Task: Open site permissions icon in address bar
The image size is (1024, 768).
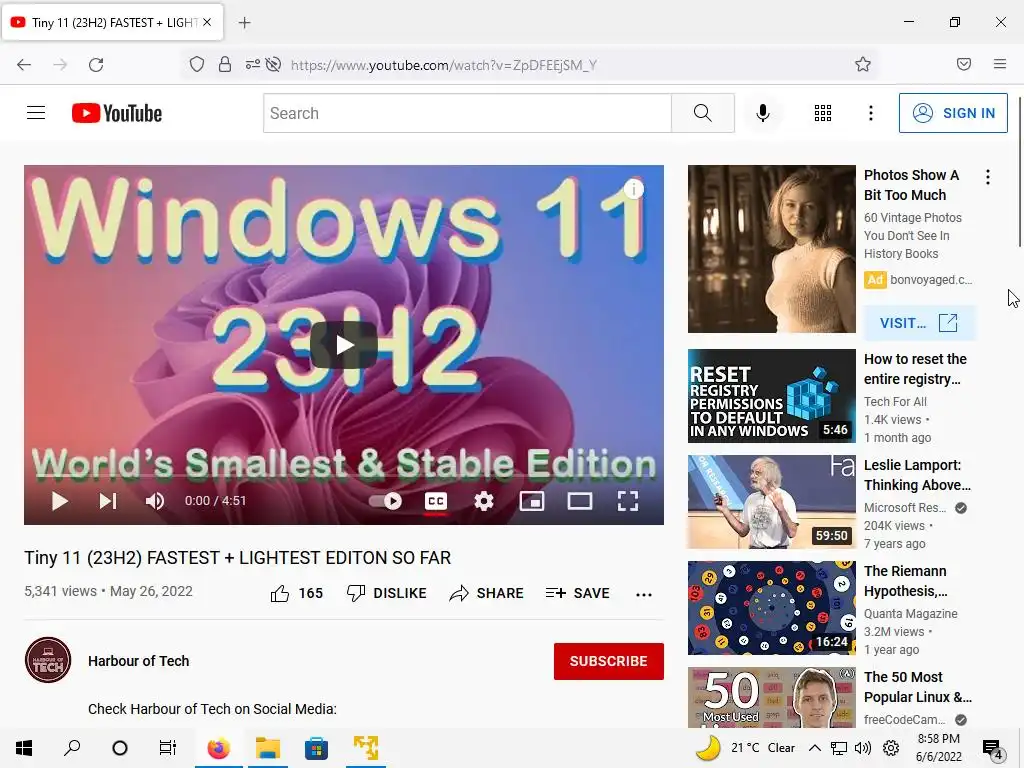Action: (x=253, y=64)
